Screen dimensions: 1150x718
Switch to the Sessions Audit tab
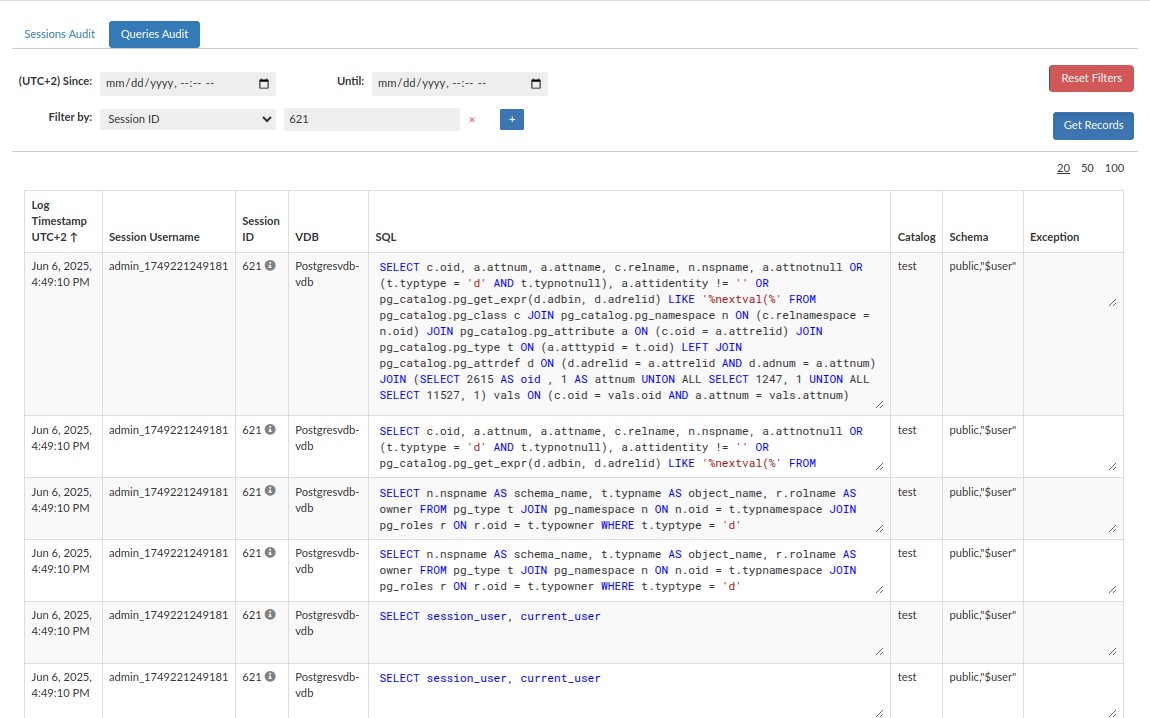(x=59, y=34)
